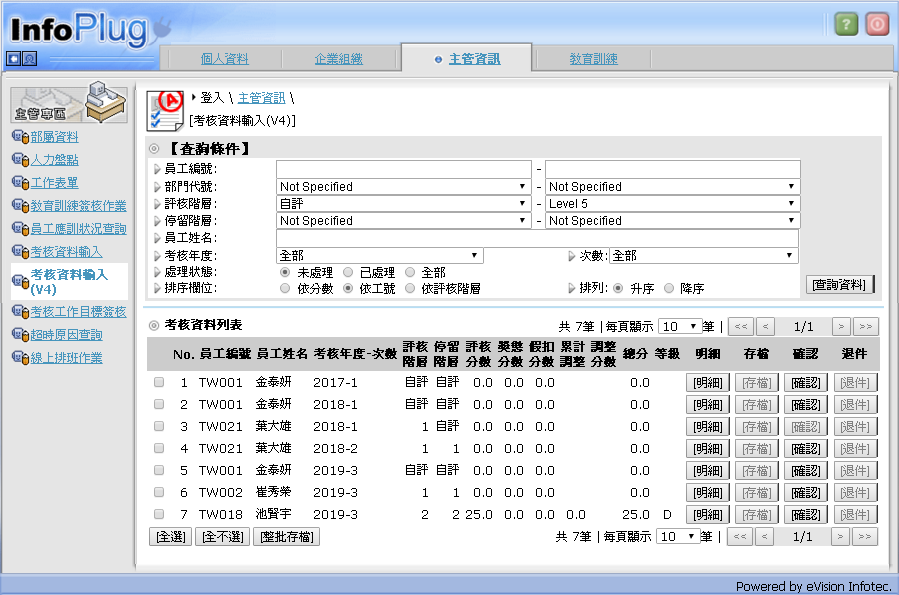Select 全部 status radio button

pos(410,272)
